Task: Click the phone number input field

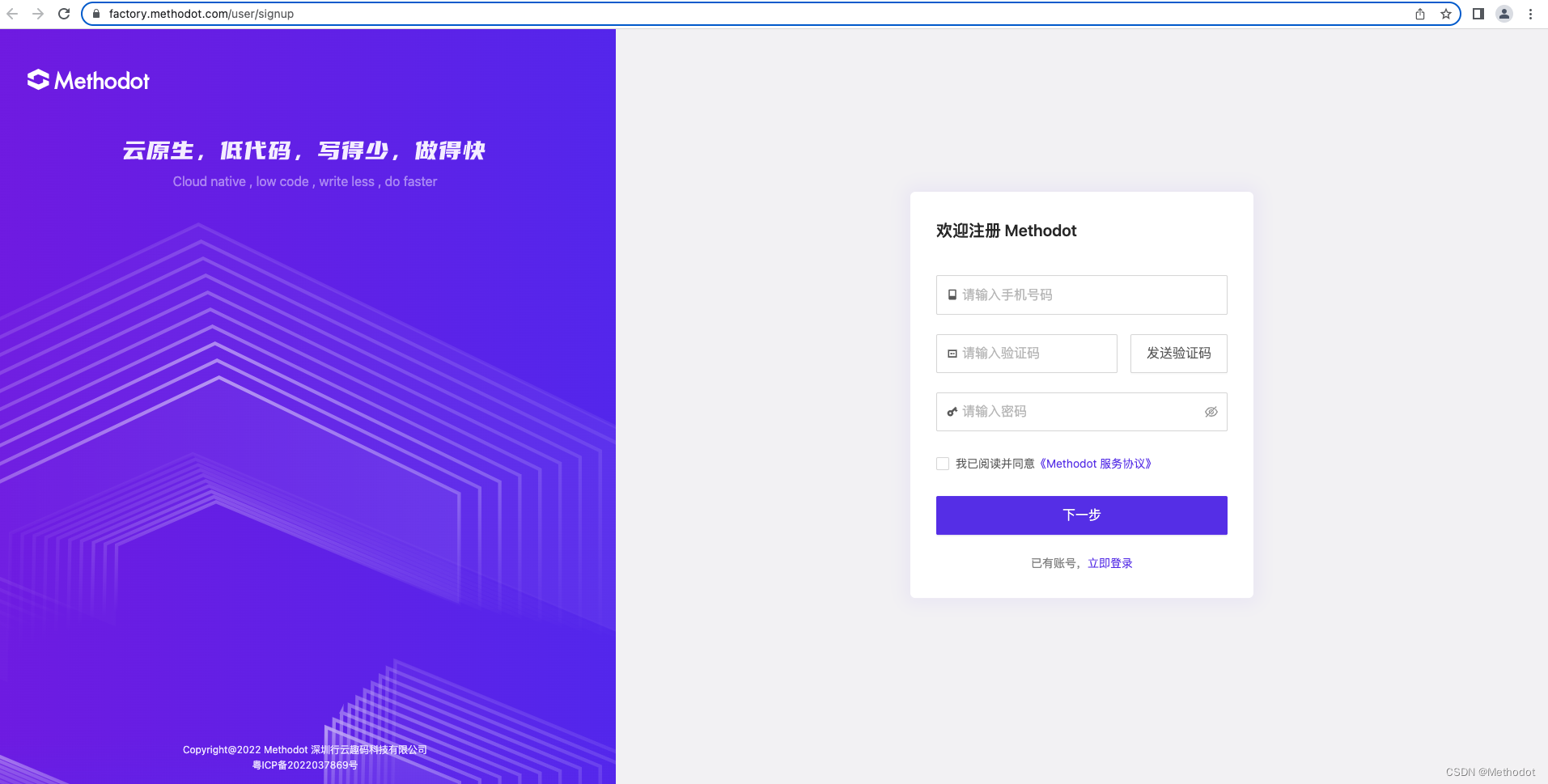Action: 1081,295
